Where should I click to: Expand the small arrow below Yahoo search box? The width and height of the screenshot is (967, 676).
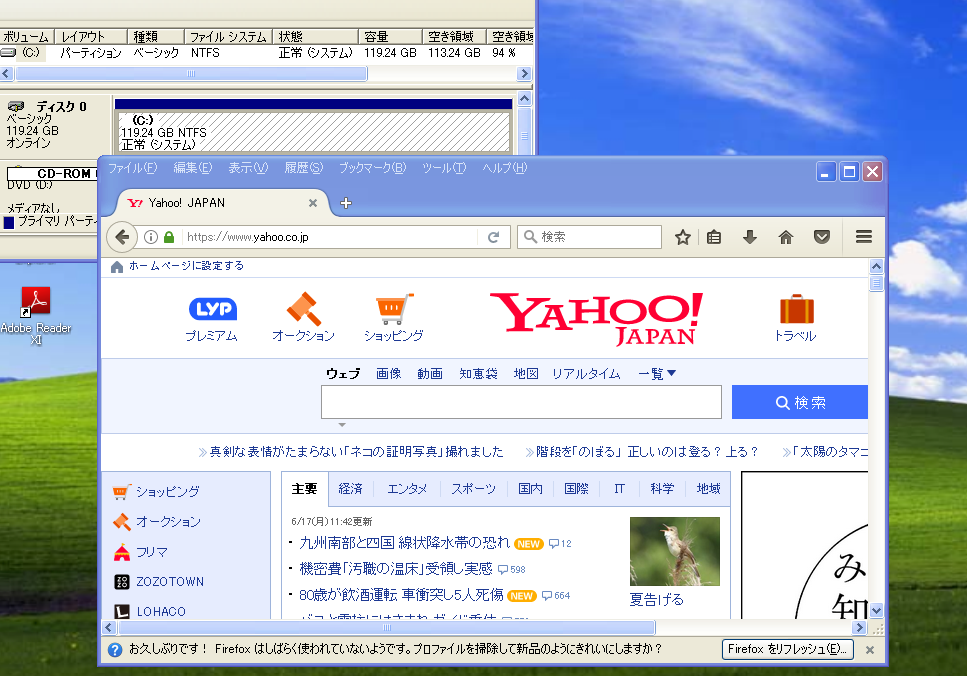pos(342,424)
